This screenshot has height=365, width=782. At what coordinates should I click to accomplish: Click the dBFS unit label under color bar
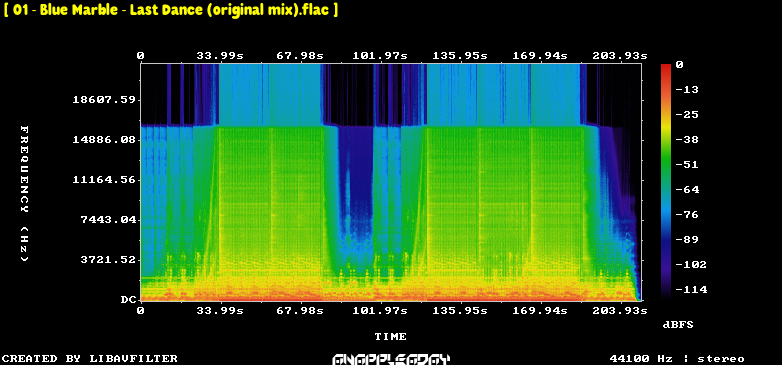tap(678, 325)
